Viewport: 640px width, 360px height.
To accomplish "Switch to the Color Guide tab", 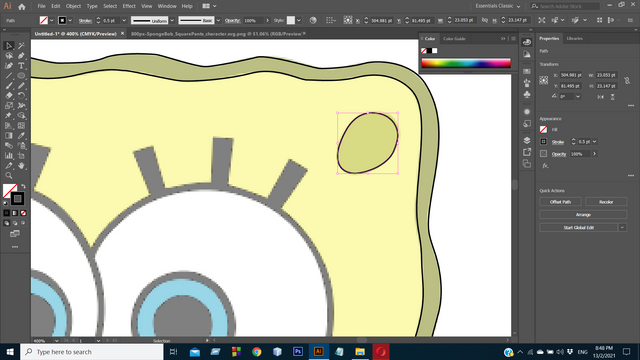I will click(454, 39).
